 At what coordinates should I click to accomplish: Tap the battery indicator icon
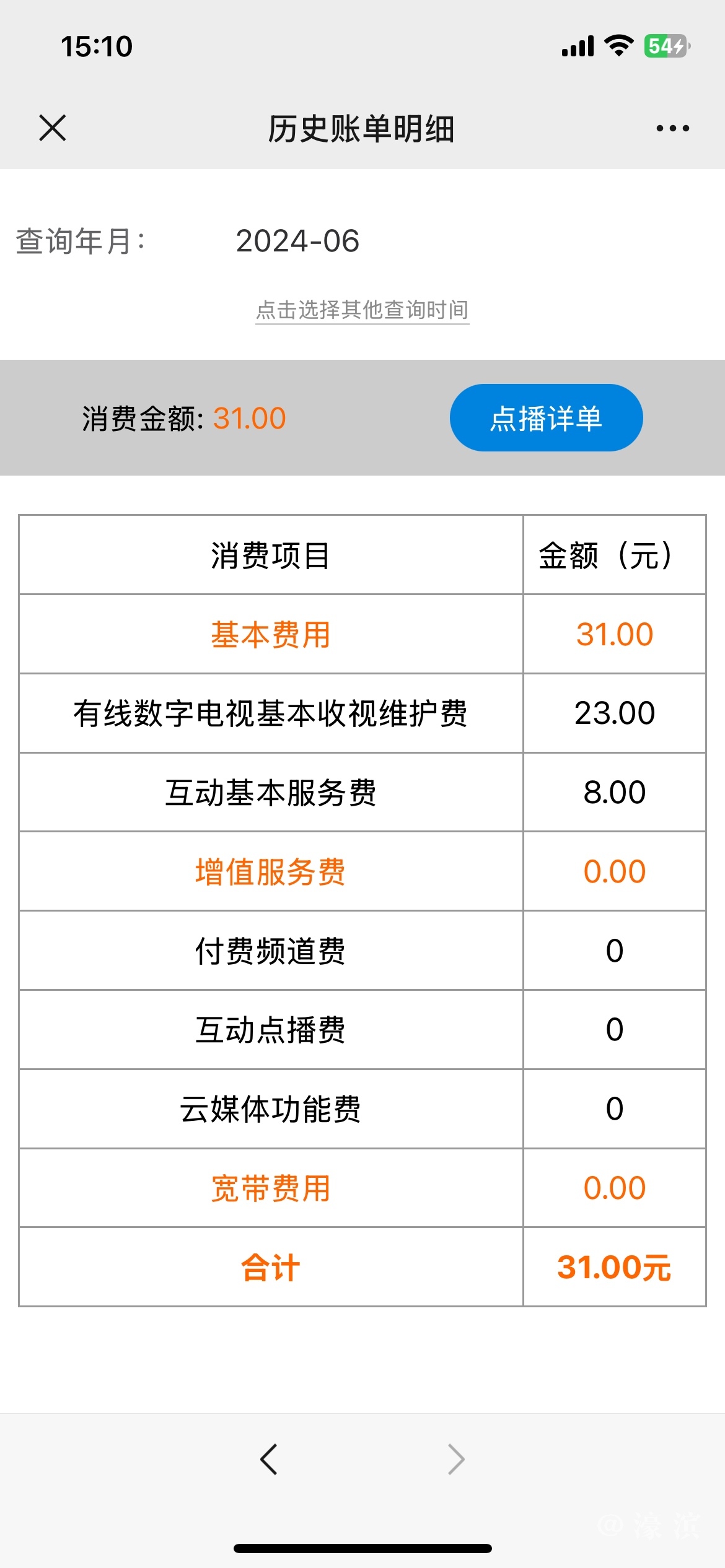point(667,46)
